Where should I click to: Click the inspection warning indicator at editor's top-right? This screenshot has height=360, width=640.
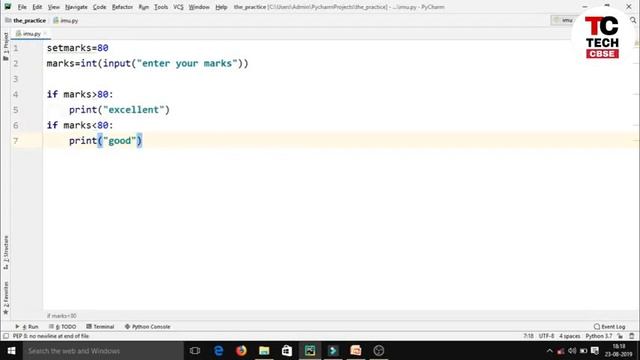[636, 43]
